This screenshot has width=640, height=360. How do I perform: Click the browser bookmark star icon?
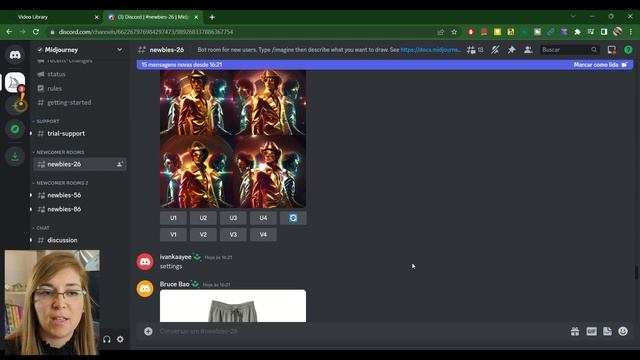click(454, 32)
